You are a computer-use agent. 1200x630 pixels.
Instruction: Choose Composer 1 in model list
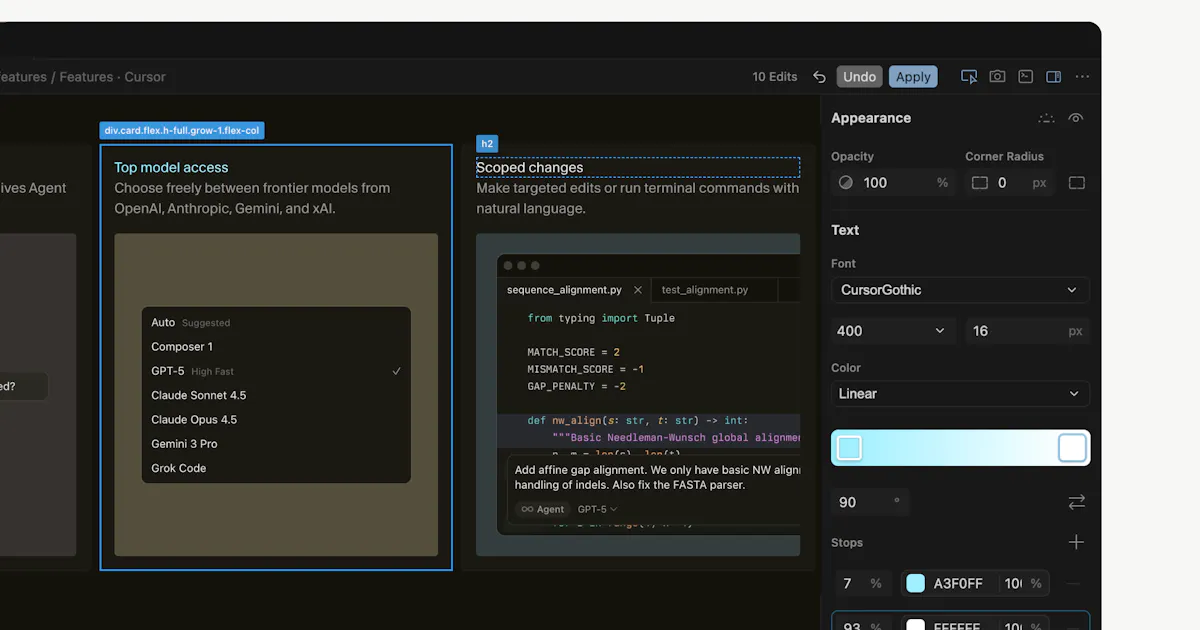(276, 347)
